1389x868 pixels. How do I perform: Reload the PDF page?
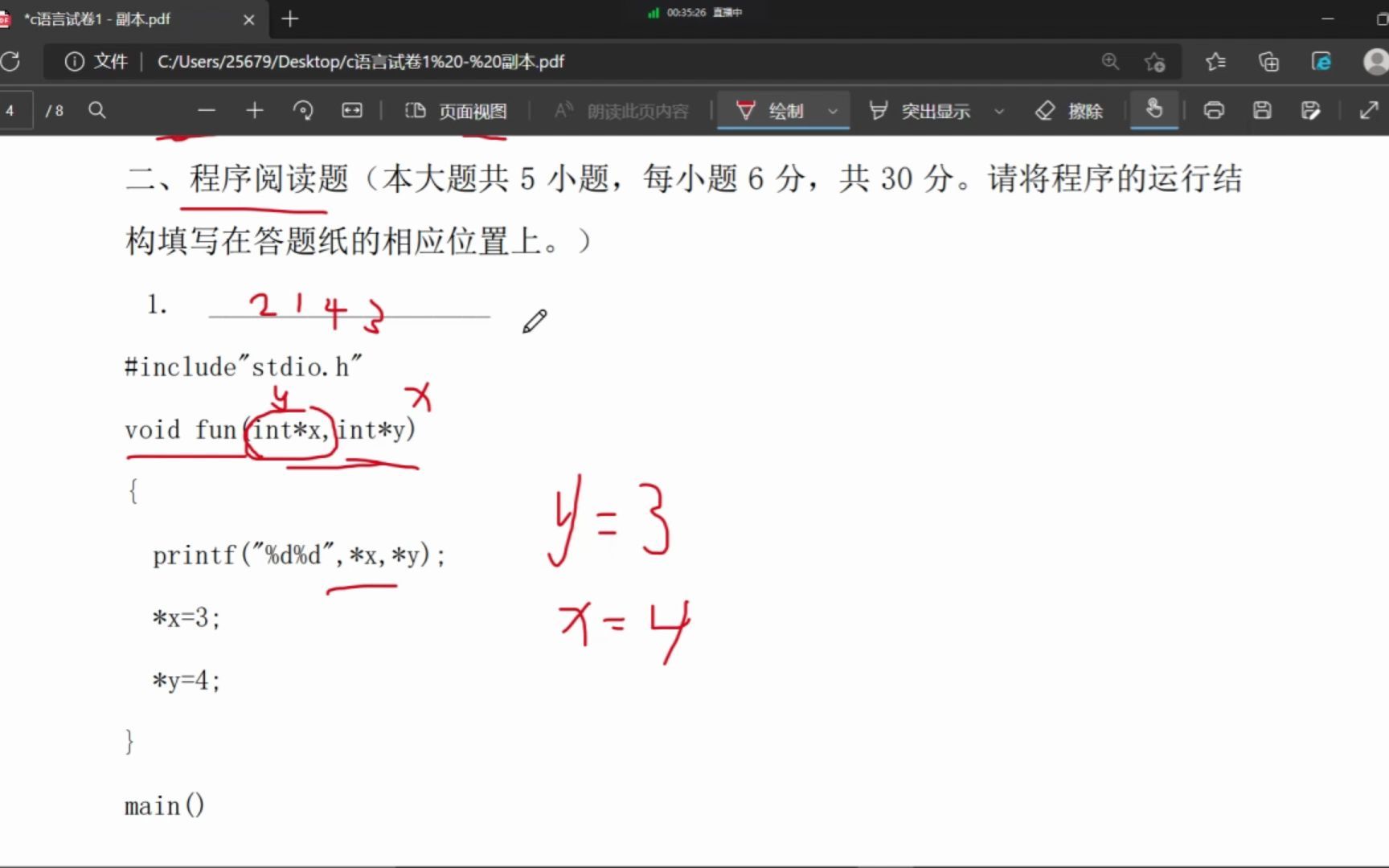(x=11, y=61)
